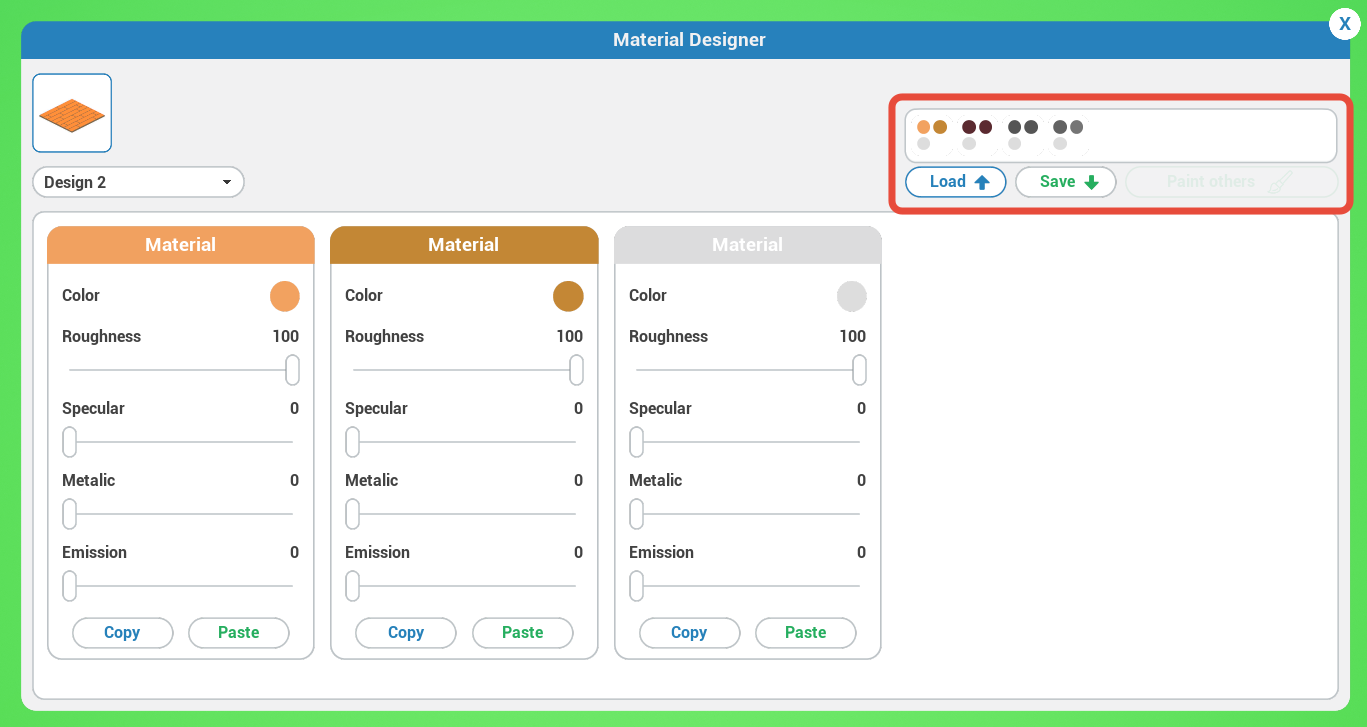
Task: Click the orange brick floor preview thumbnail
Action: point(72,113)
